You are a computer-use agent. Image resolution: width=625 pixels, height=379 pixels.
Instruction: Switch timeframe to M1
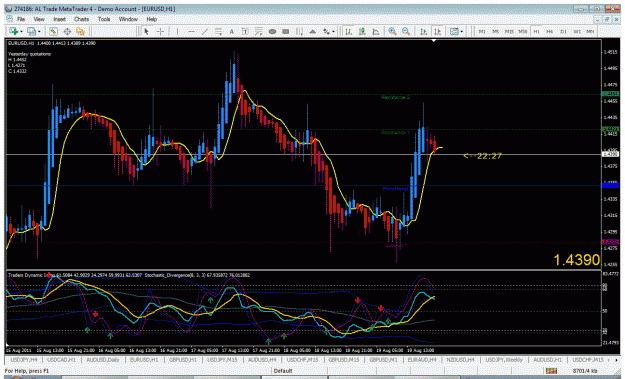[482, 31]
